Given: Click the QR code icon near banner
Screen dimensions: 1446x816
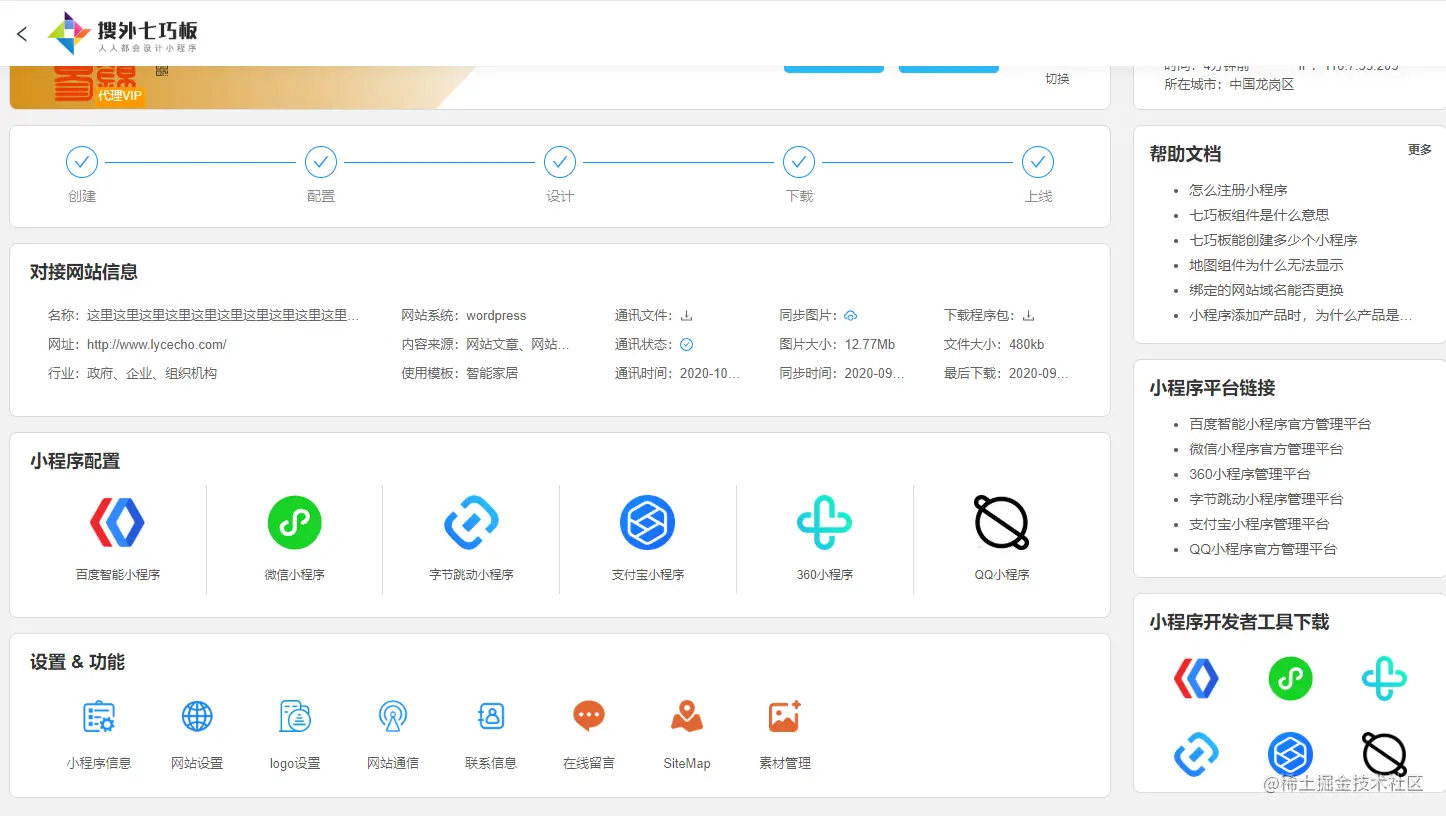Looking at the screenshot, I should coord(161,71).
